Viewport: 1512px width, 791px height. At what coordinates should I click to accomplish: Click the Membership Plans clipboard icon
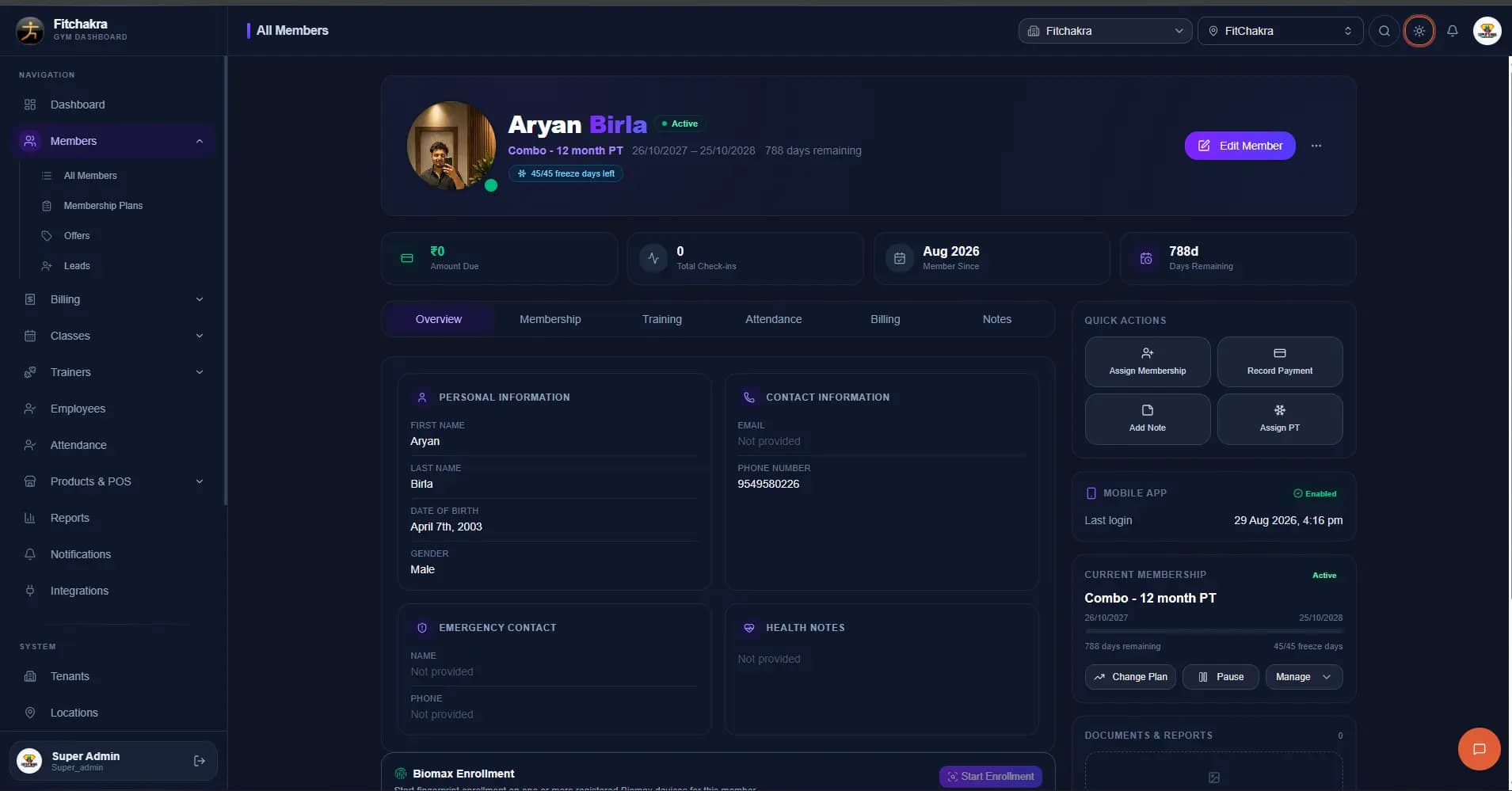(x=47, y=206)
